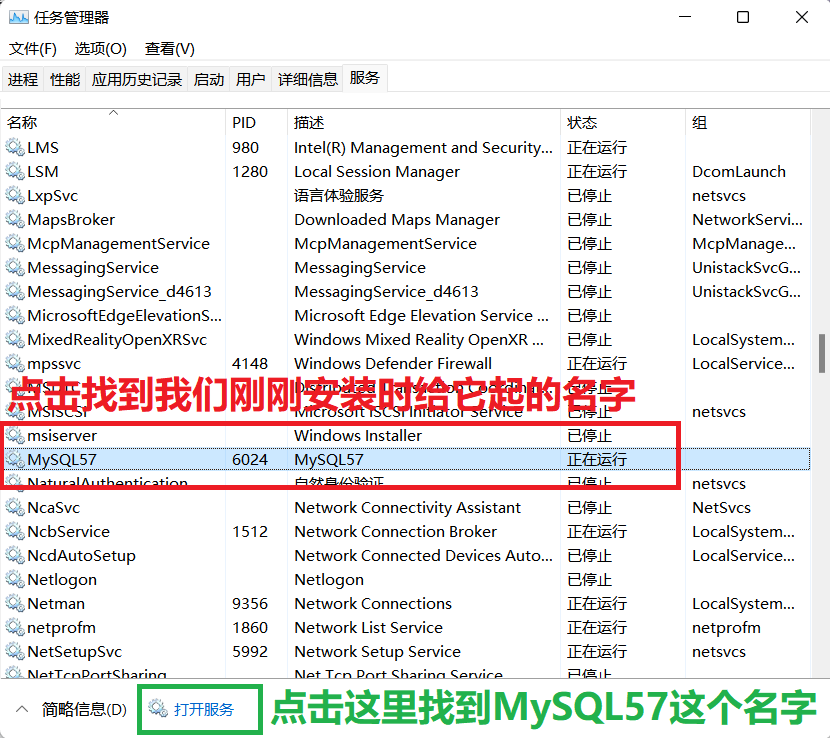Screen dimensions: 830x738
Task: Switch to the 用户 tab
Action: coord(250,79)
